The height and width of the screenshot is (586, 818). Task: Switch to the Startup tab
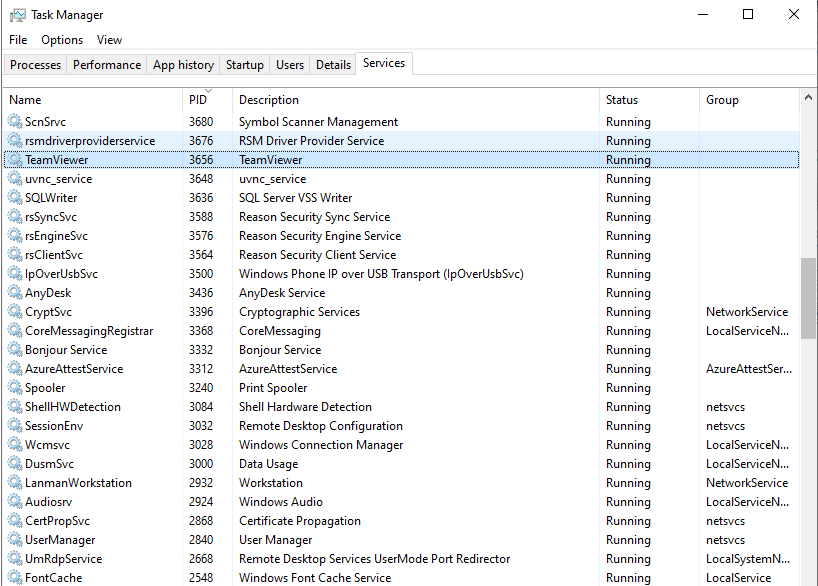pyautogui.click(x=245, y=65)
